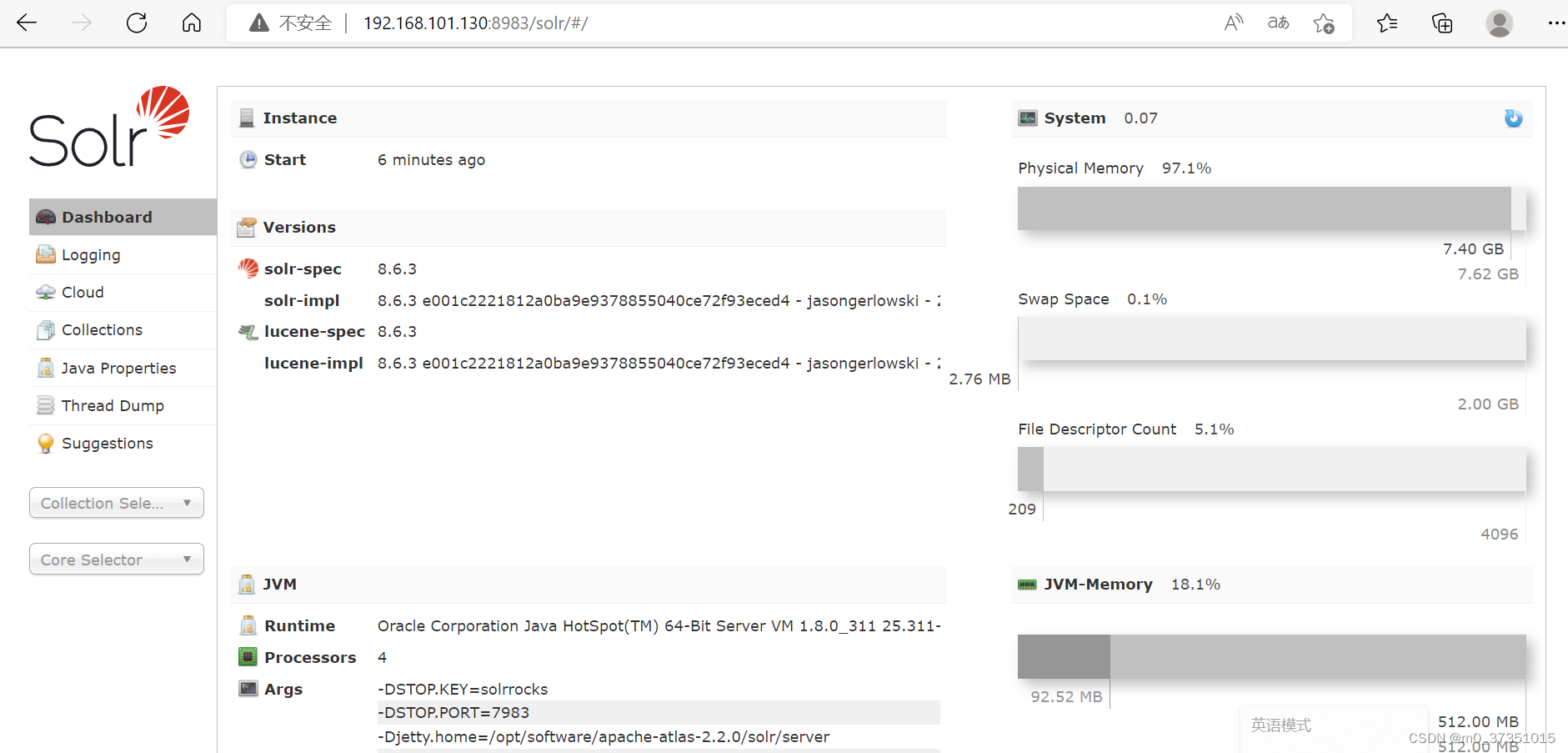Click the Physical Memory usage bar

pyautogui.click(x=1264, y=208)
